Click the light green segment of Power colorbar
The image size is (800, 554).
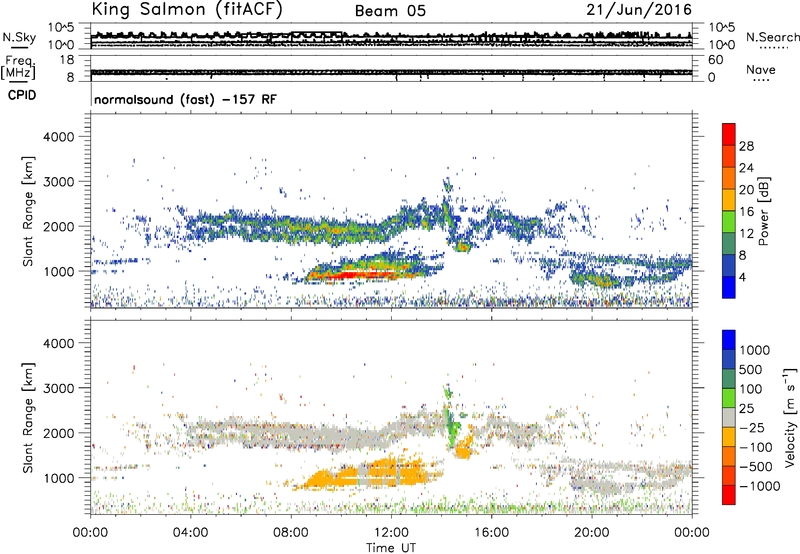click(729, 221)
